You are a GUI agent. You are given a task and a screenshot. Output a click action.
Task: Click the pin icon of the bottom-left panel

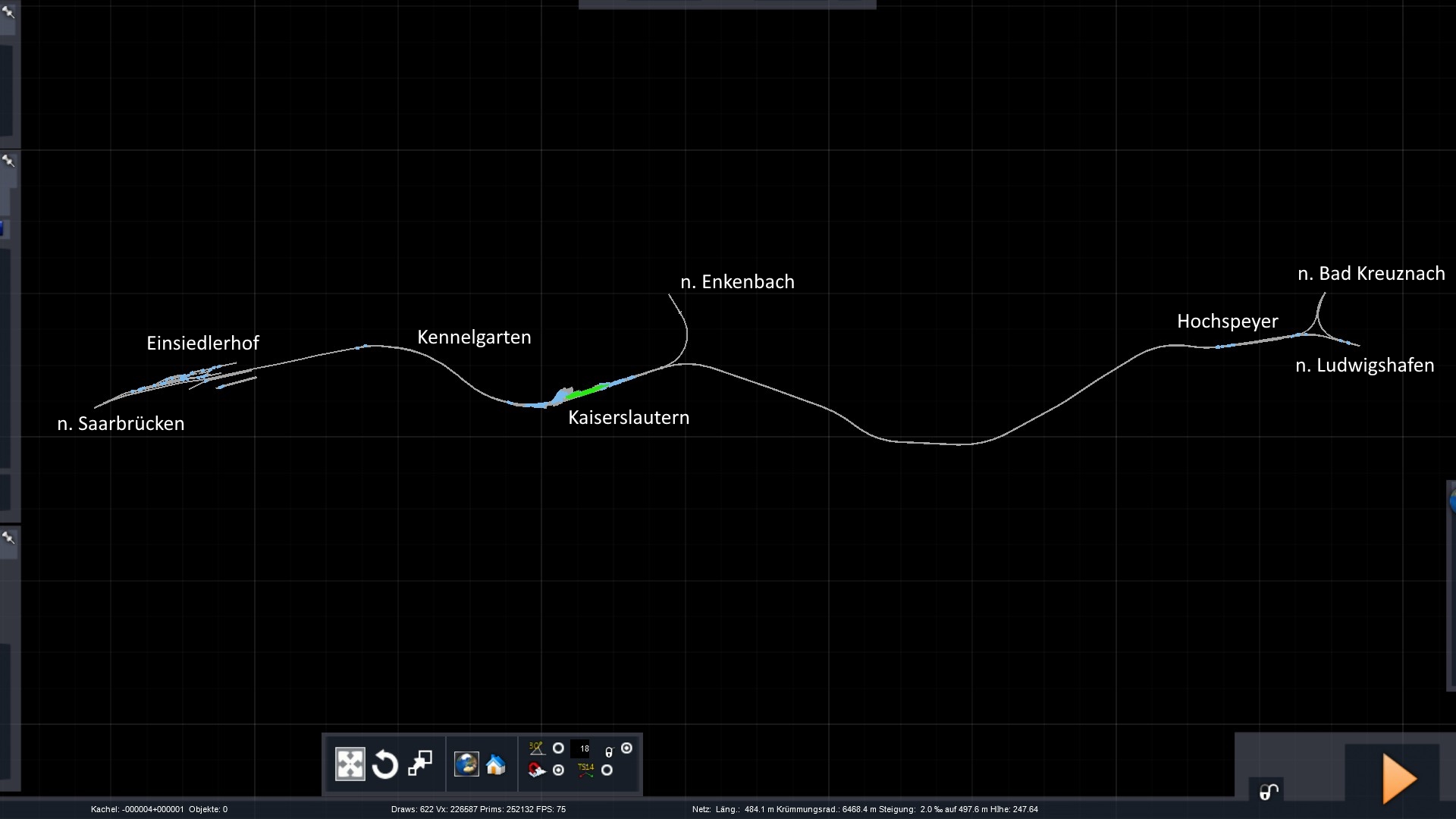click(8, 538)
